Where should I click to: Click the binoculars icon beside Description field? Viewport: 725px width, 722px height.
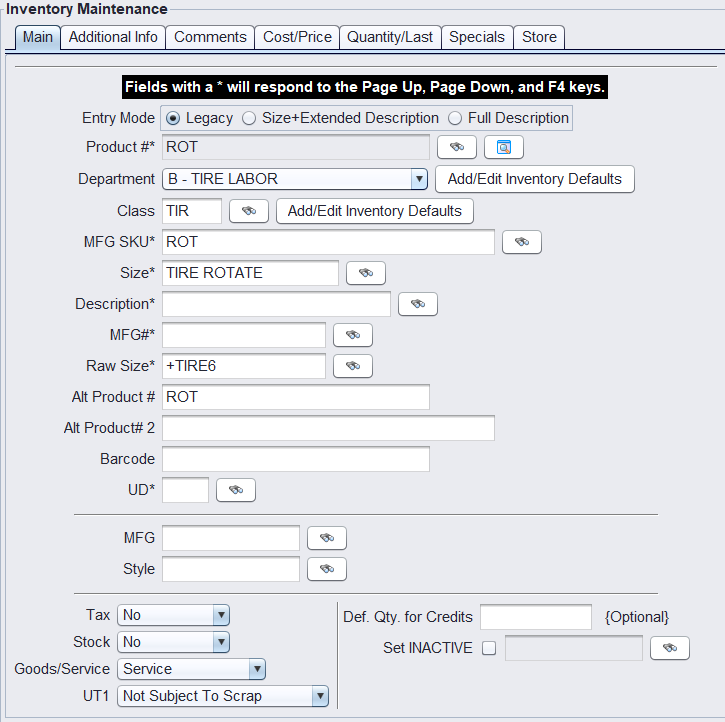pos(417,304)
